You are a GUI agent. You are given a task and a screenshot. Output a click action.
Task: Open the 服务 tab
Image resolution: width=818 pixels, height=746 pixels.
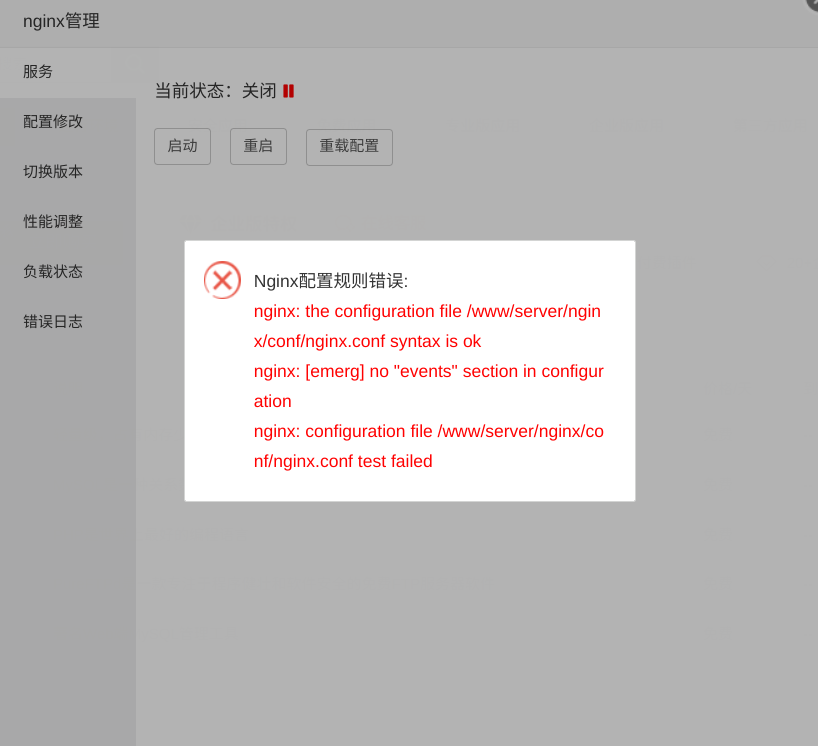68,72
